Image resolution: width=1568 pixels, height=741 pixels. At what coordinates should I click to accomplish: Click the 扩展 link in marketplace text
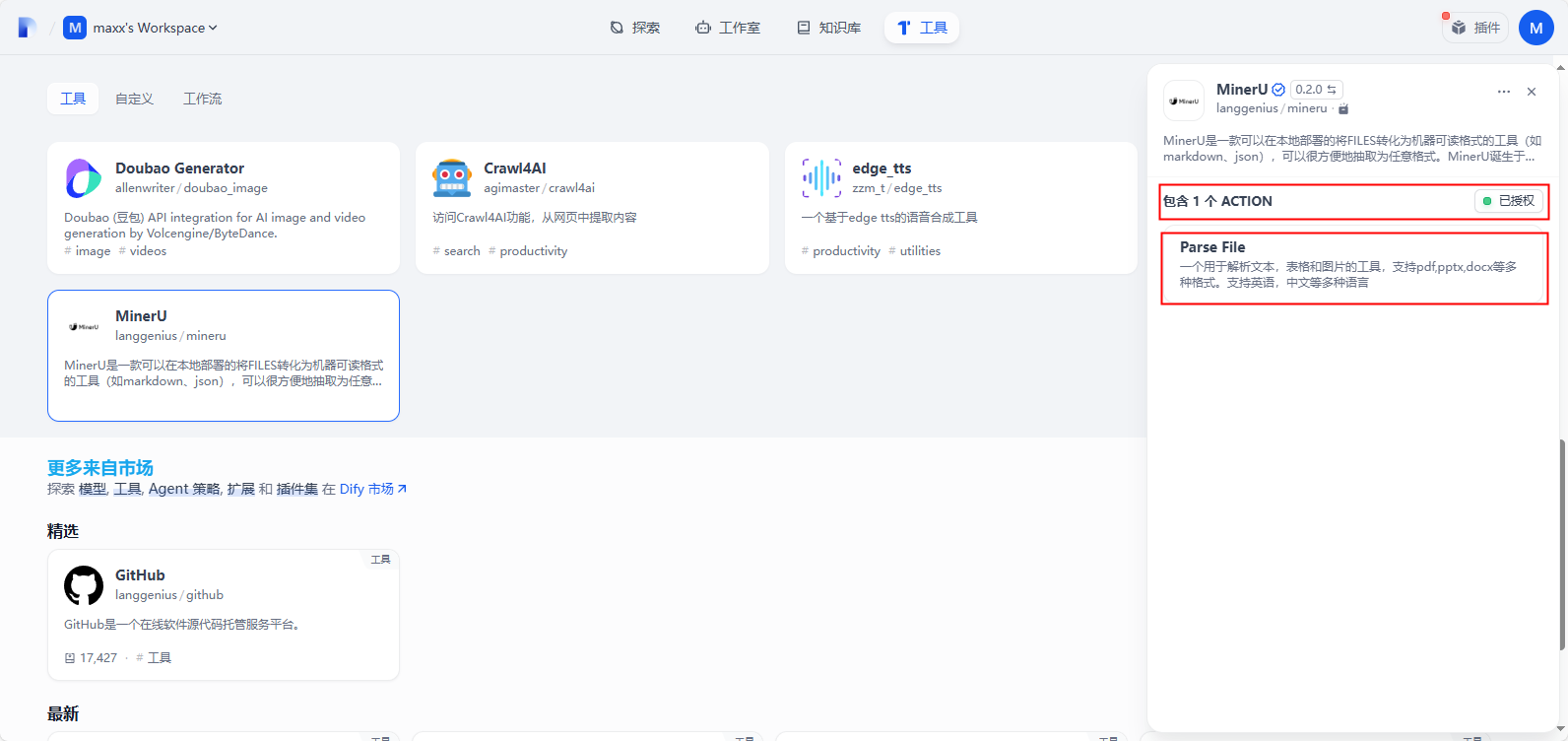(x=240, y=489)
